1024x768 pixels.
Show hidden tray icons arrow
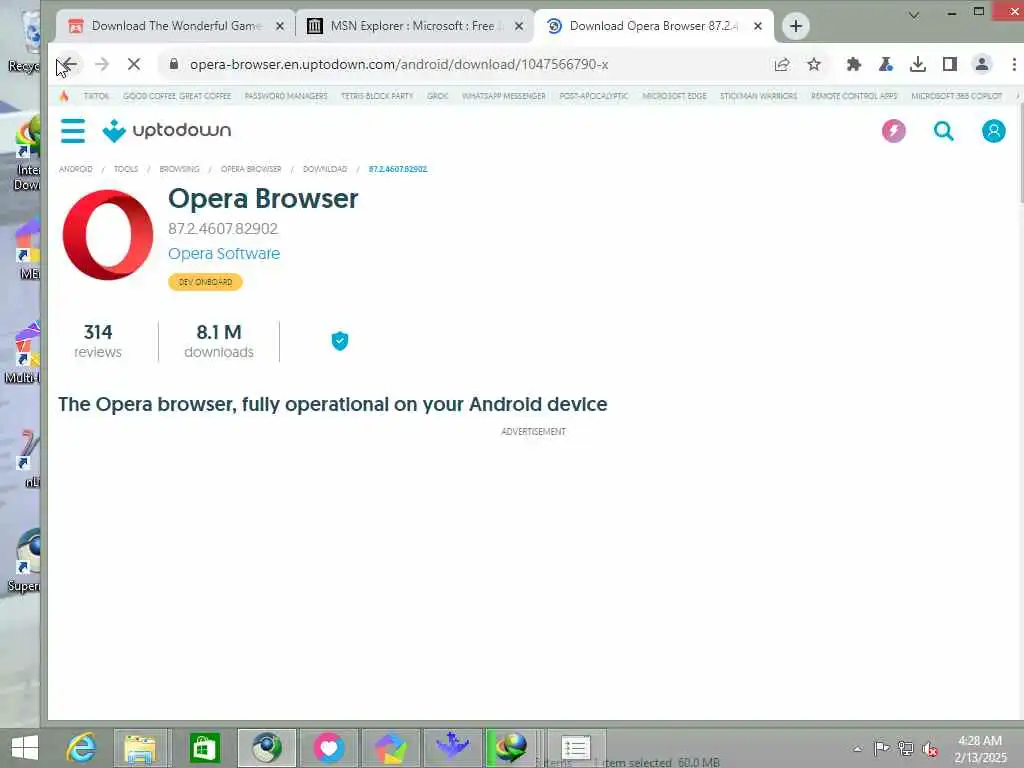coord(857,749)
